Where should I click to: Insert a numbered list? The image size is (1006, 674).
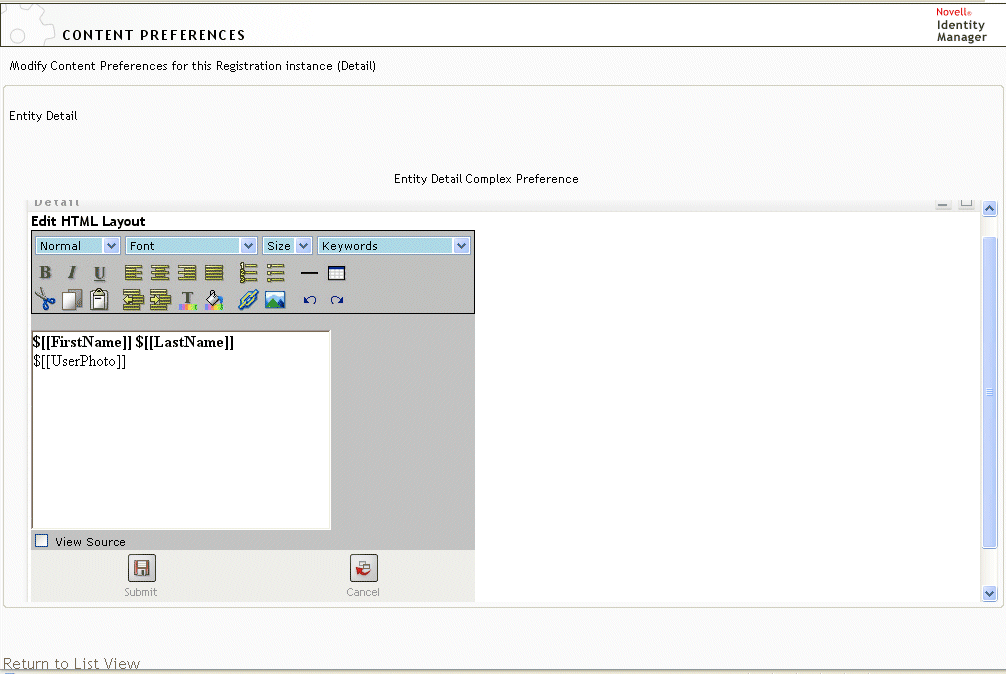[x=248, y=273]
